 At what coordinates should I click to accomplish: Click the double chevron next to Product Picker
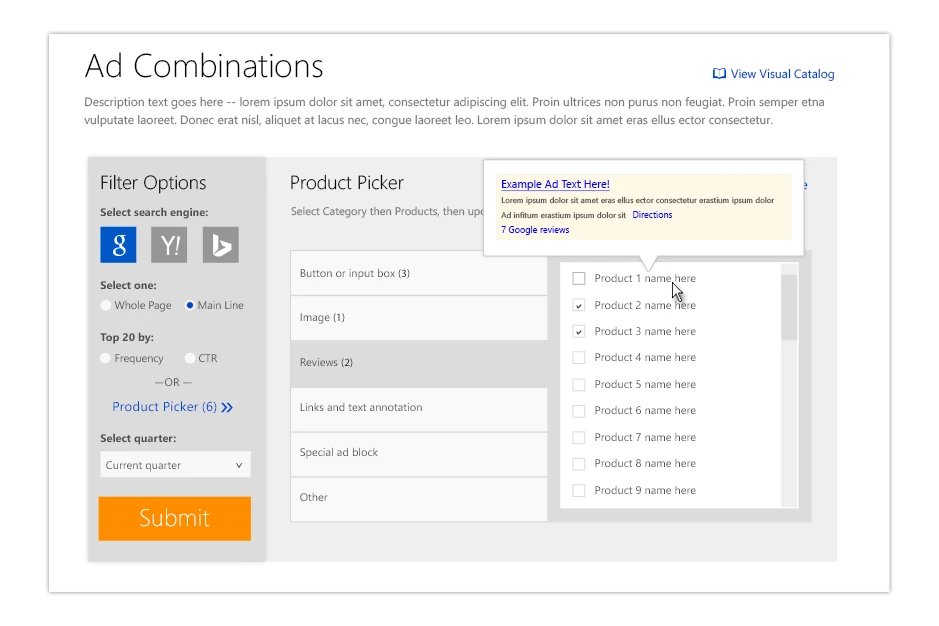(x=227, y=407)
